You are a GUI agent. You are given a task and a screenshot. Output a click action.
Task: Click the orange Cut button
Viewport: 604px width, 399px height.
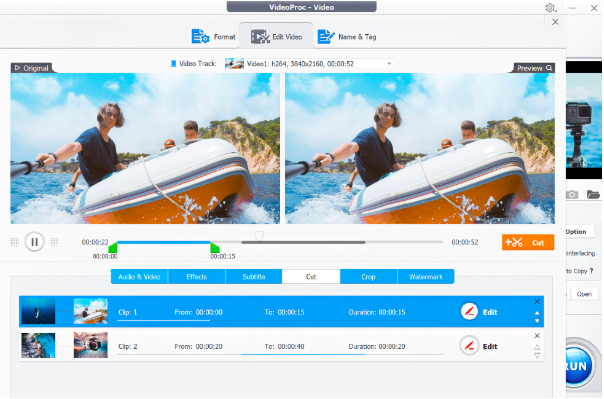click(x=528, y=242)
